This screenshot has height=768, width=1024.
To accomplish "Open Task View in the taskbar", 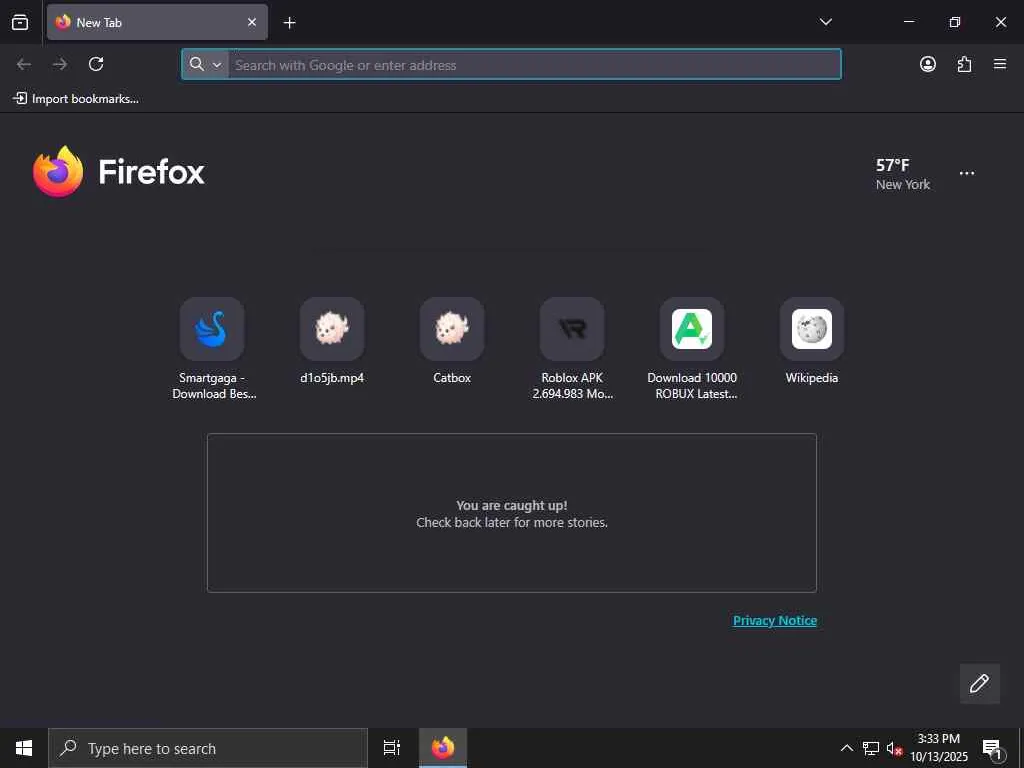I will pyautogui.click(x=392, y=748).
